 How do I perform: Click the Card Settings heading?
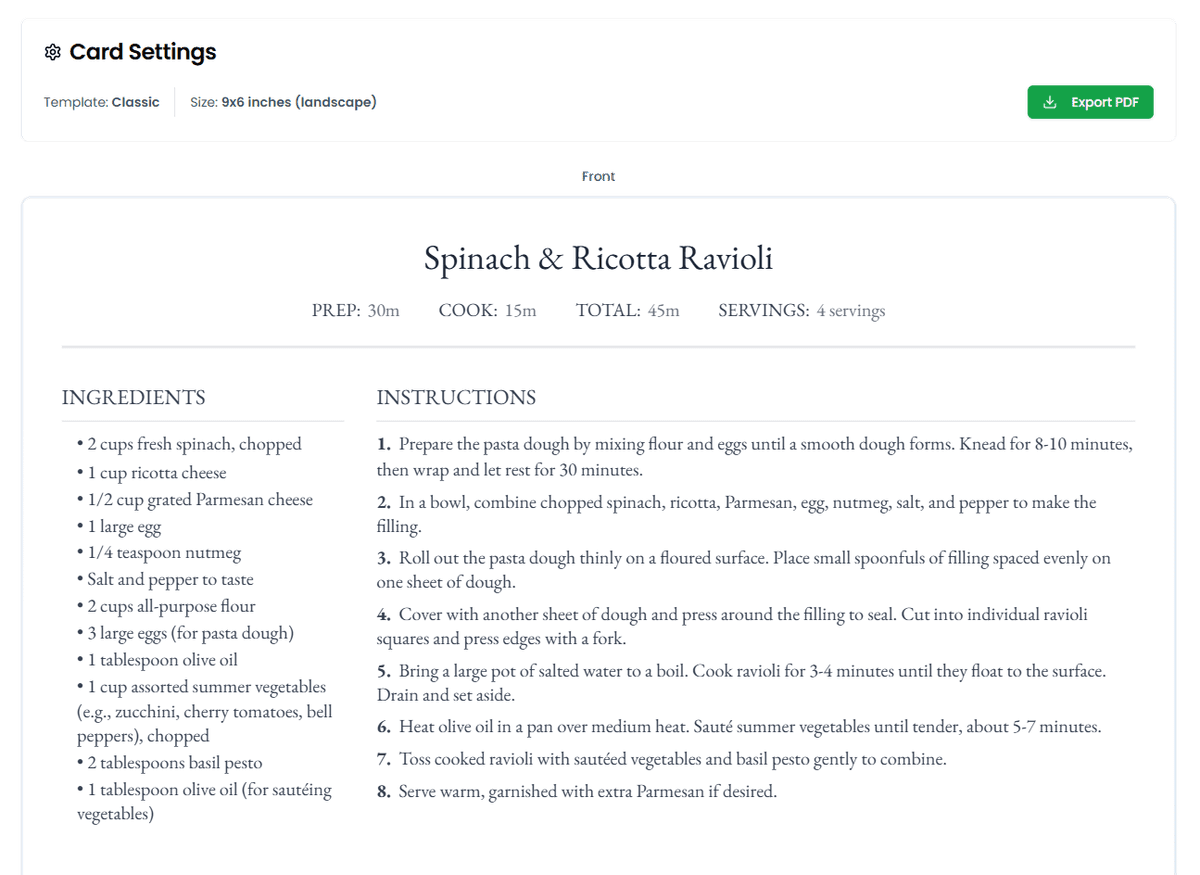[142, 52]
